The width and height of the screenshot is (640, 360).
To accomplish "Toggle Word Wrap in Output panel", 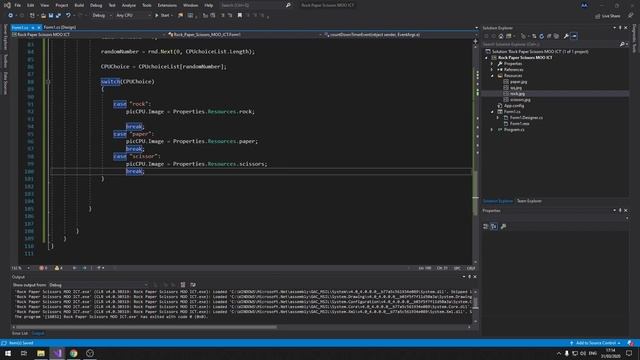I will (x=193, y=285).
